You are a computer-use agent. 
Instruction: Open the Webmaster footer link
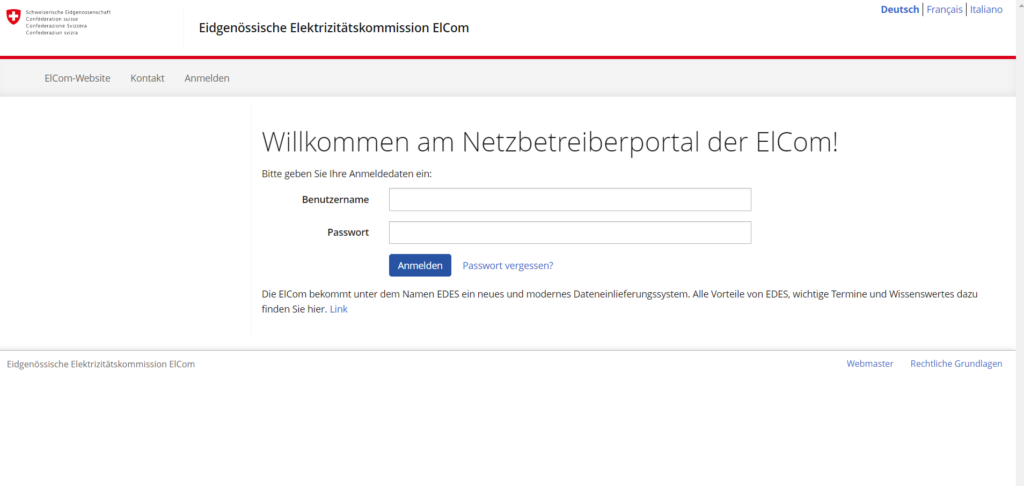[x=870, y=364]
